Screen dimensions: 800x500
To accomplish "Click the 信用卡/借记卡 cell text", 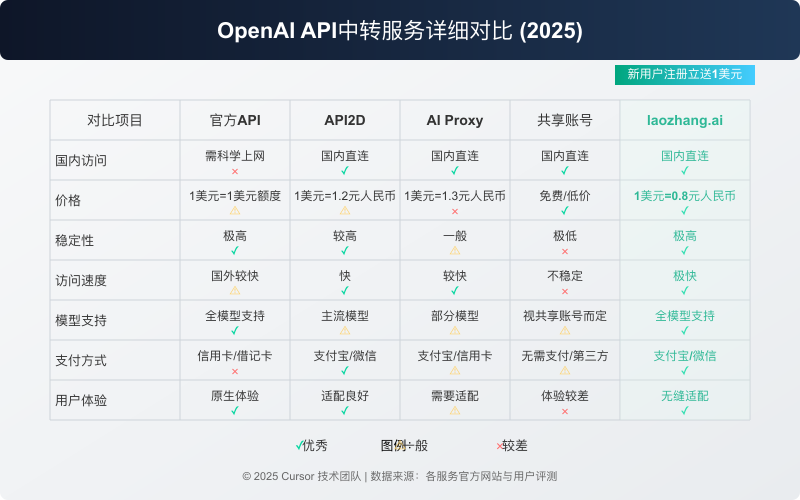I will click(x=235, y=356).
